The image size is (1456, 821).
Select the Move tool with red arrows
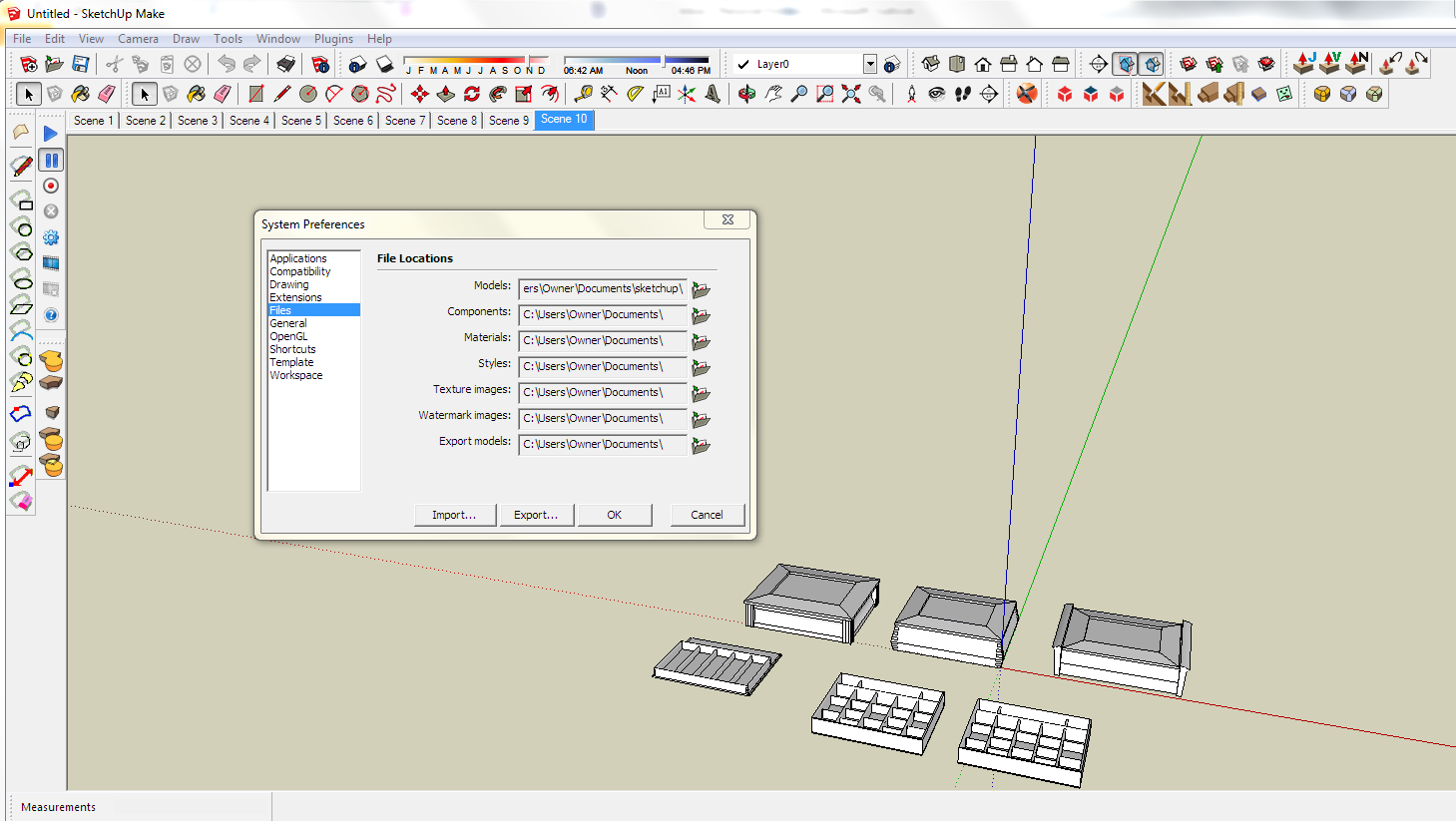click(420, 94)
